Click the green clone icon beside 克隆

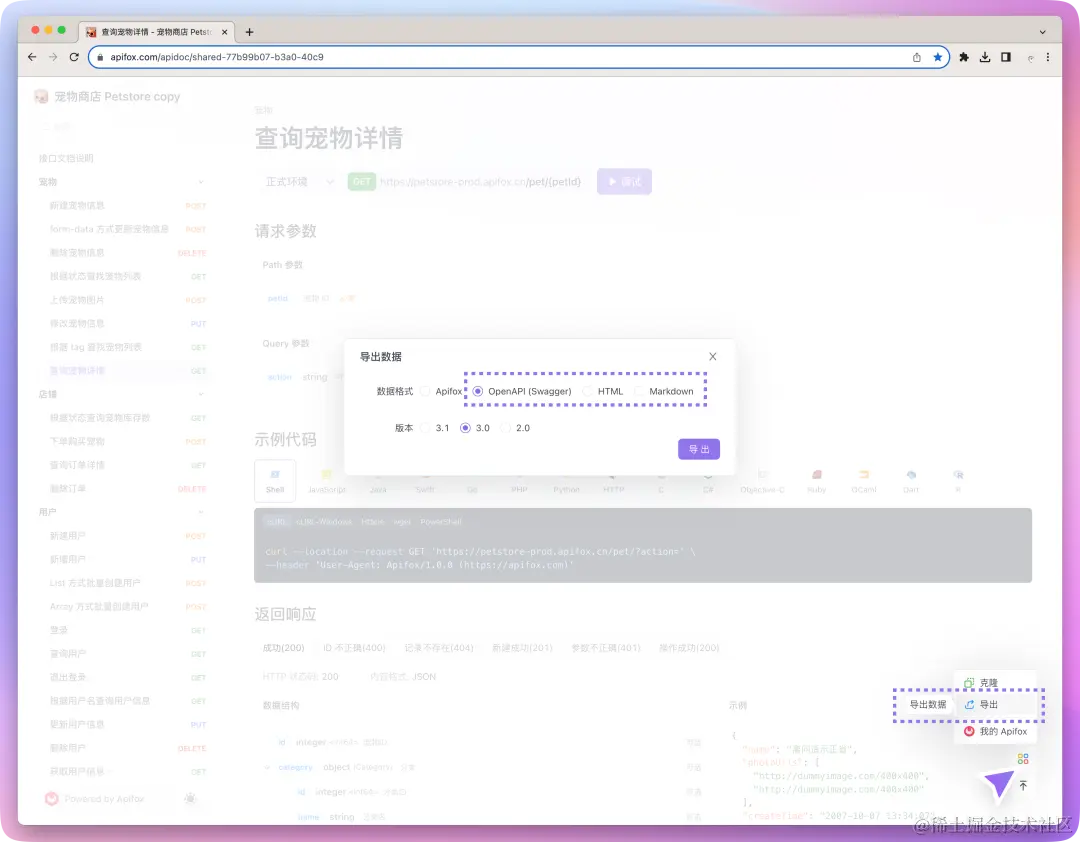click(x=969, y=683)
